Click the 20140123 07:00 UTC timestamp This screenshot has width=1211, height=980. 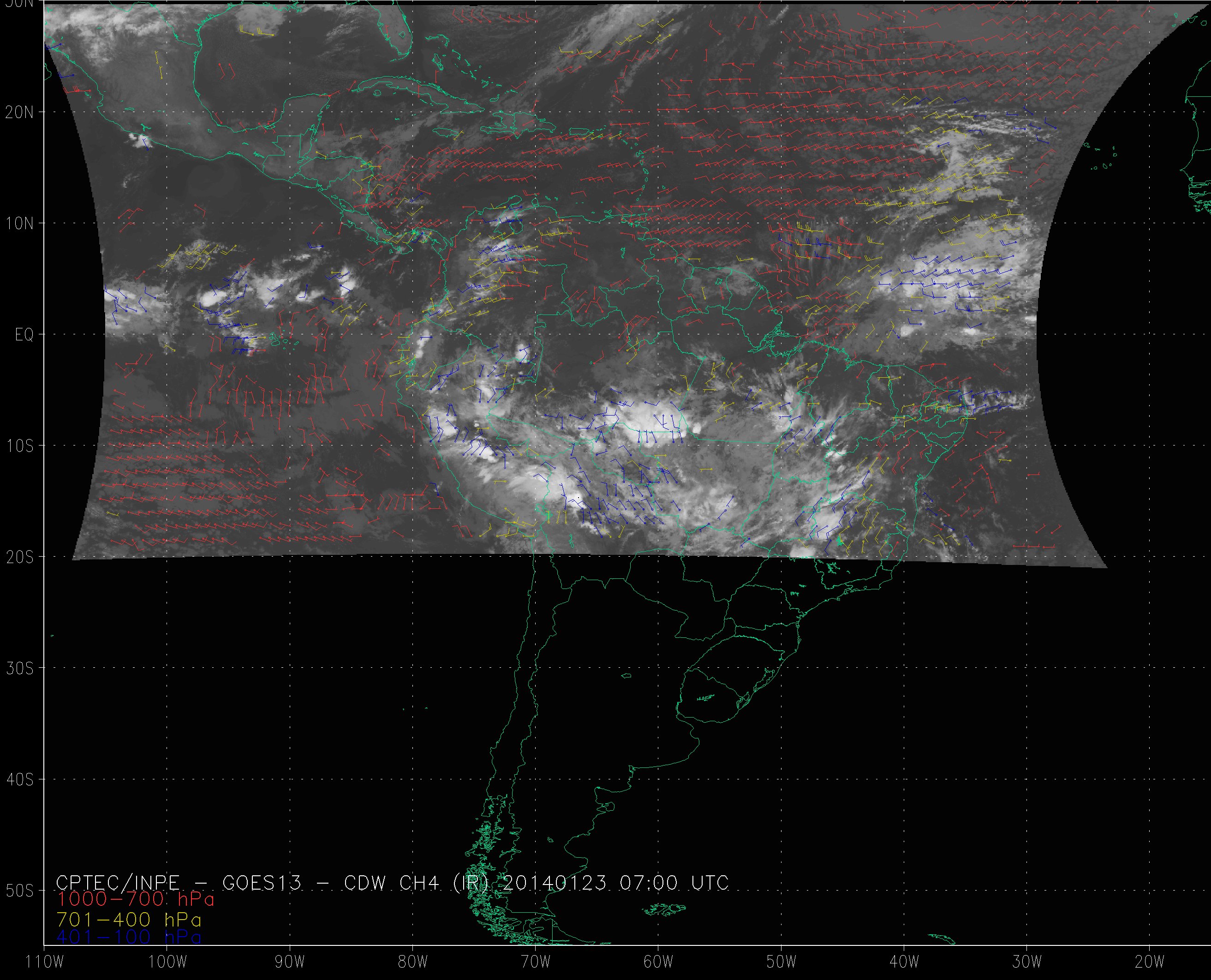[615, 882]
